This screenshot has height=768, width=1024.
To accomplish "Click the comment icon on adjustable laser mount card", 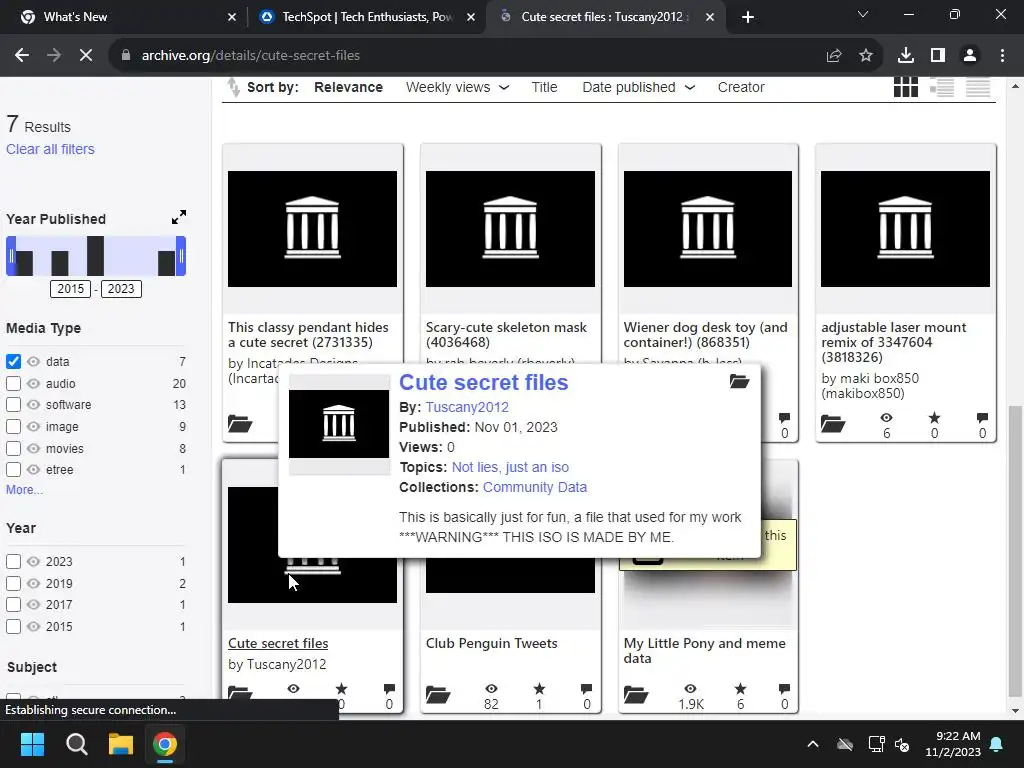I will coord(982,418).
